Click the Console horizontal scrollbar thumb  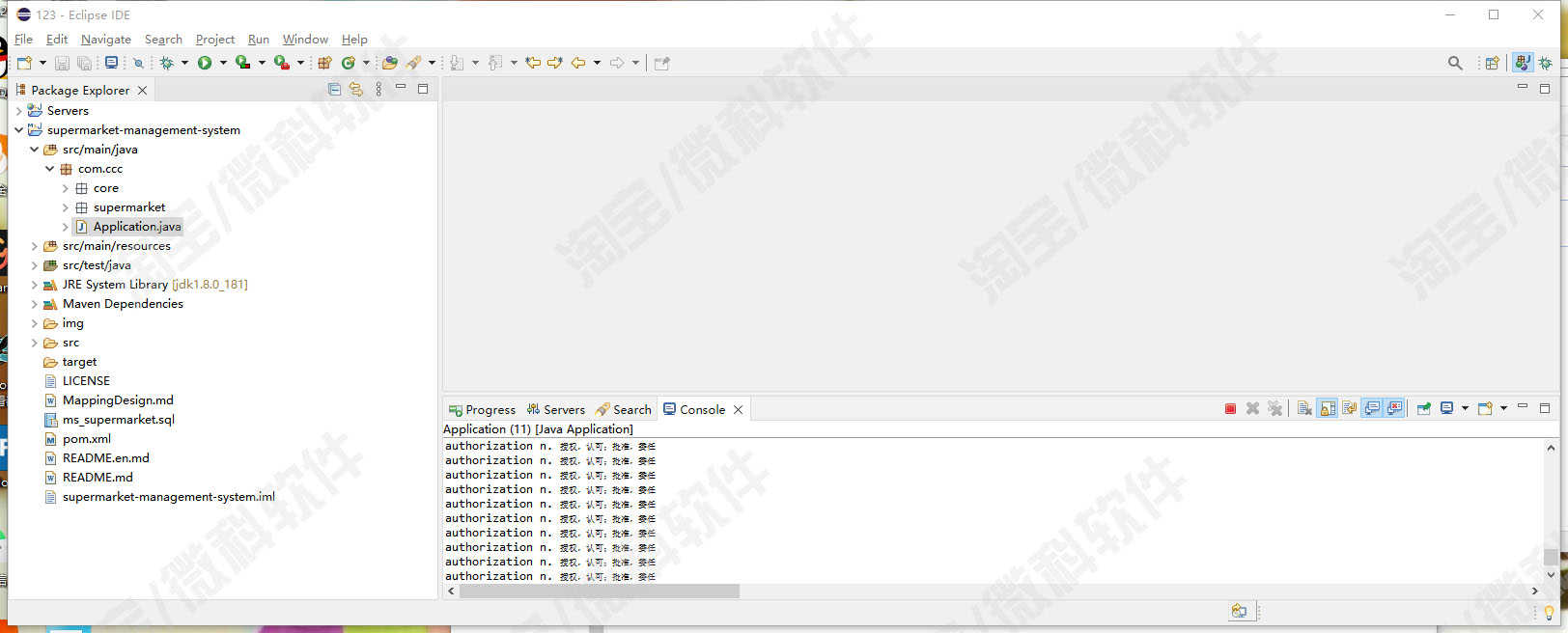click(599, 591)
